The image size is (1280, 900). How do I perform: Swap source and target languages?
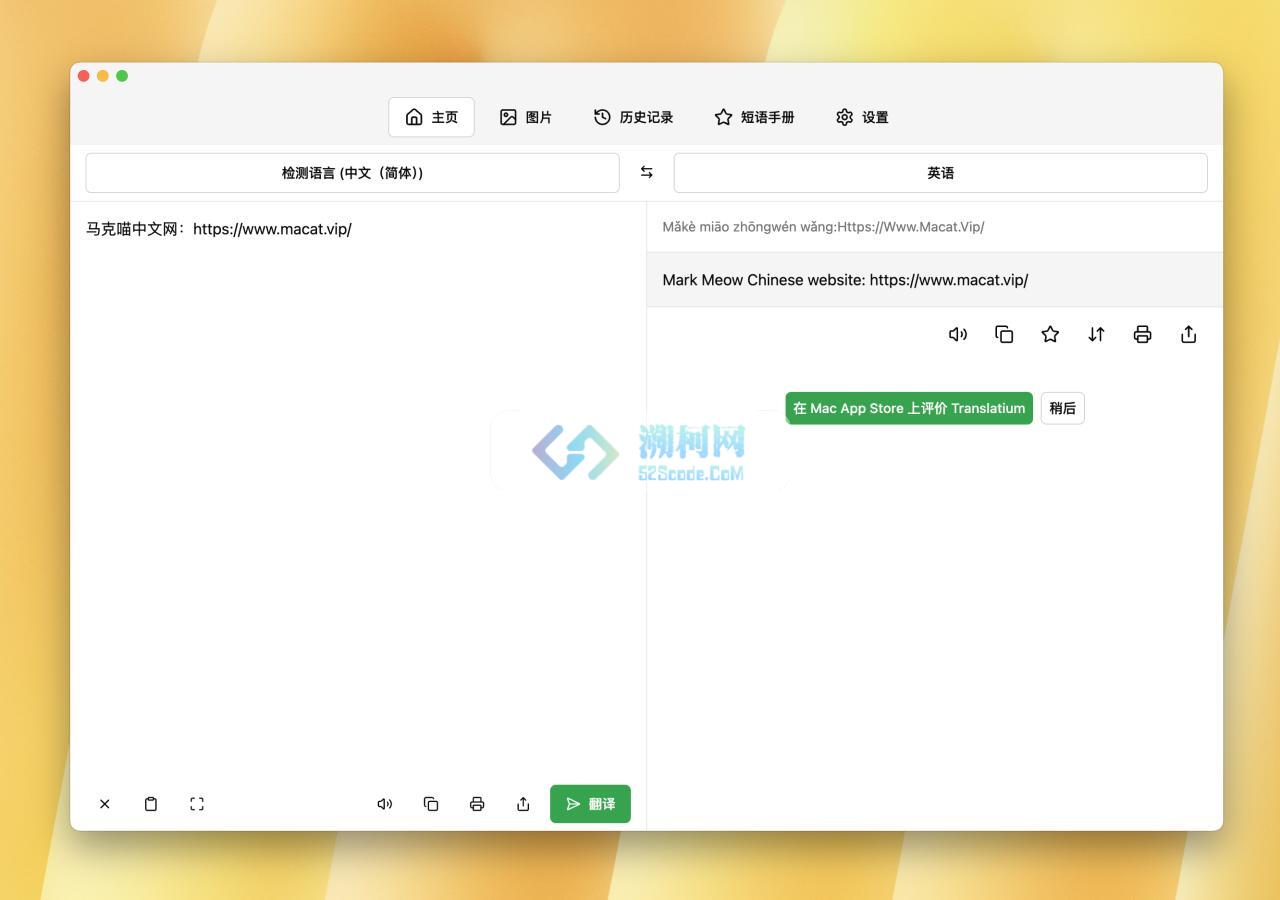click(647, 173)
